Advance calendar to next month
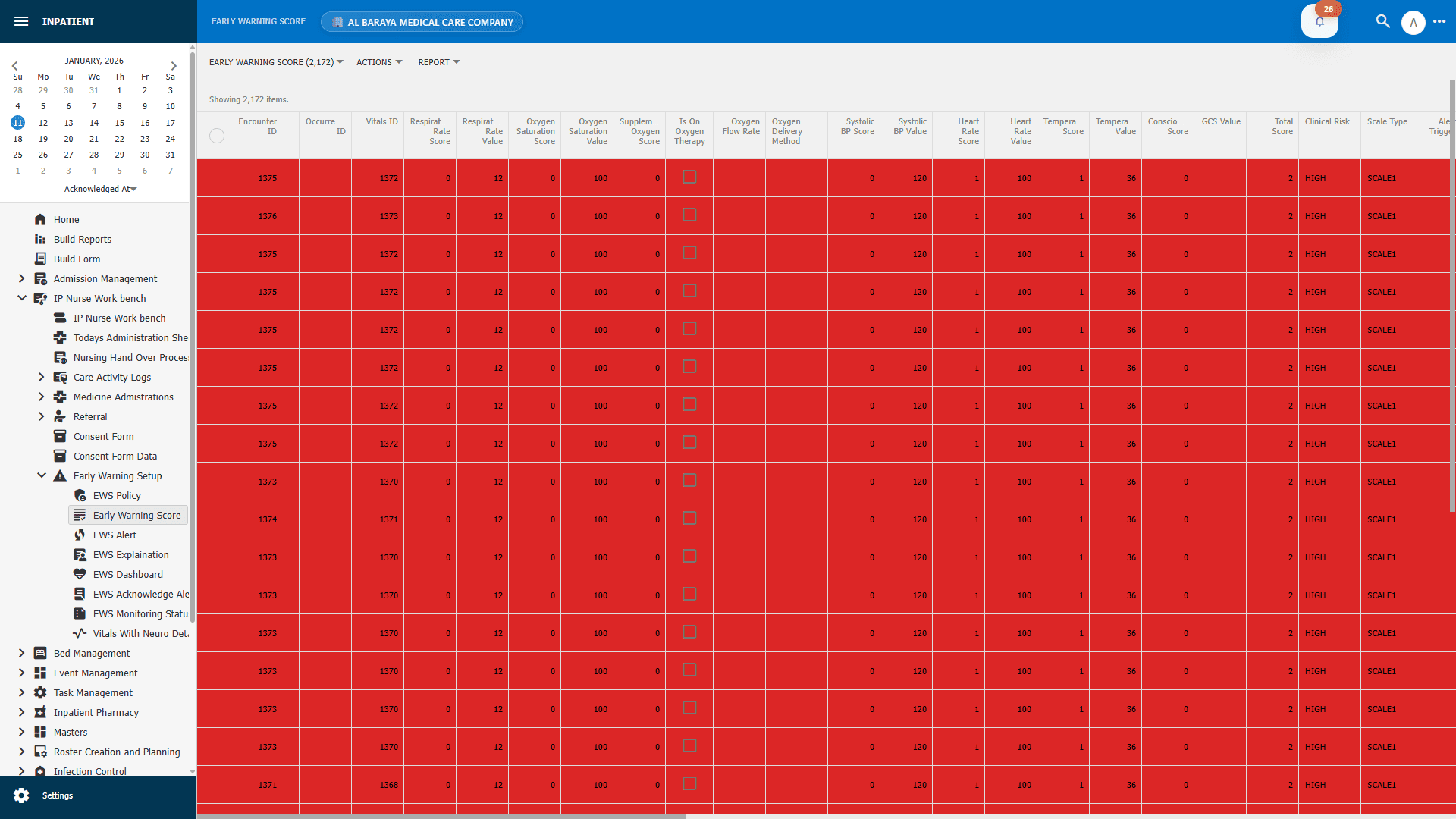This screenshot has height=819, width=1456. 173,66
